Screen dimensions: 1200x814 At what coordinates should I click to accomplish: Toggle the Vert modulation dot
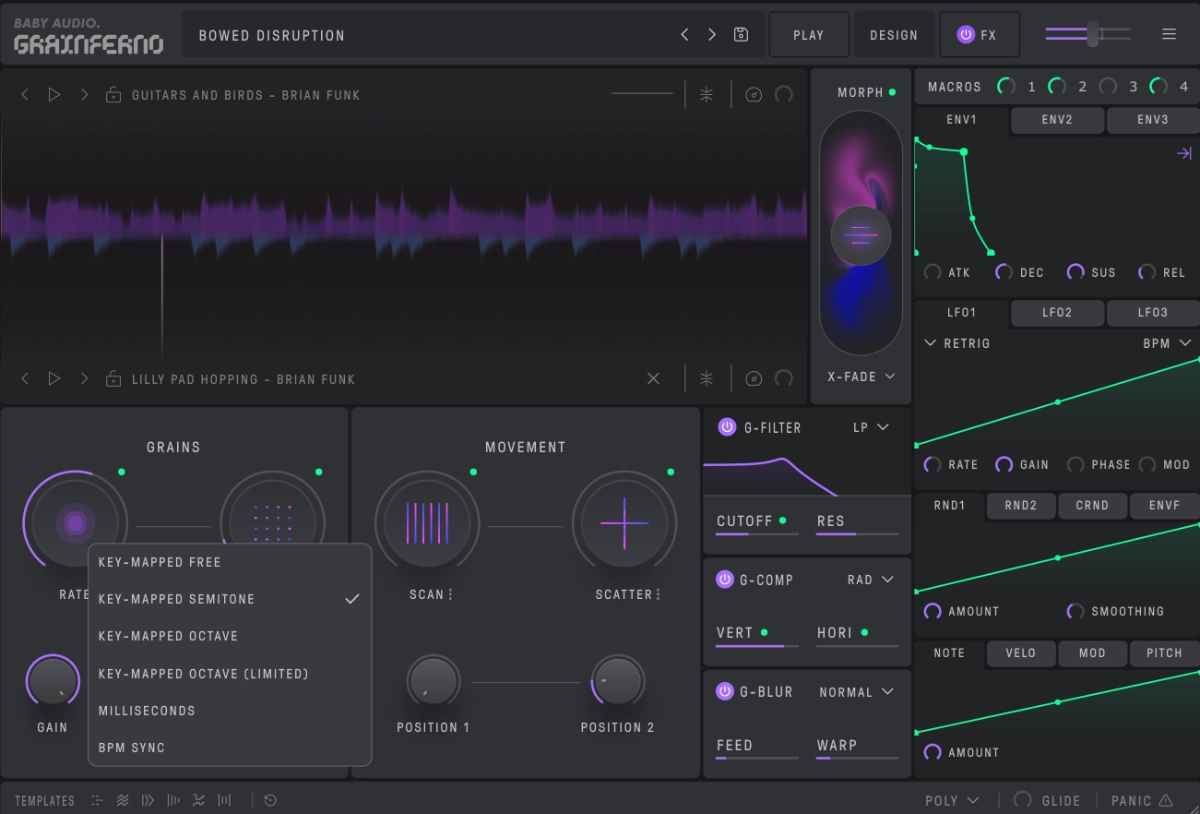point(764,632)
